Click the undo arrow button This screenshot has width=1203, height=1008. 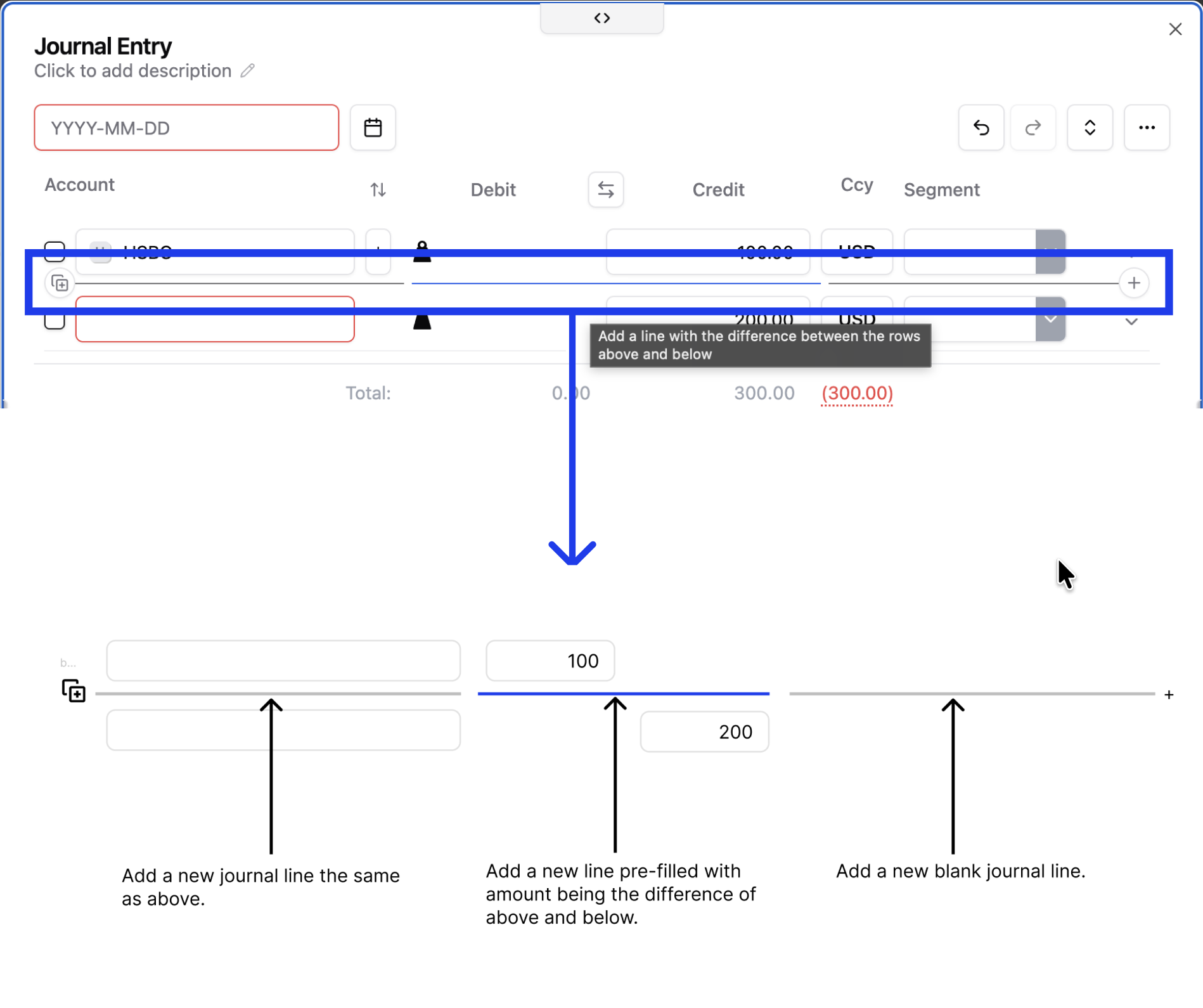click(981, 127)
